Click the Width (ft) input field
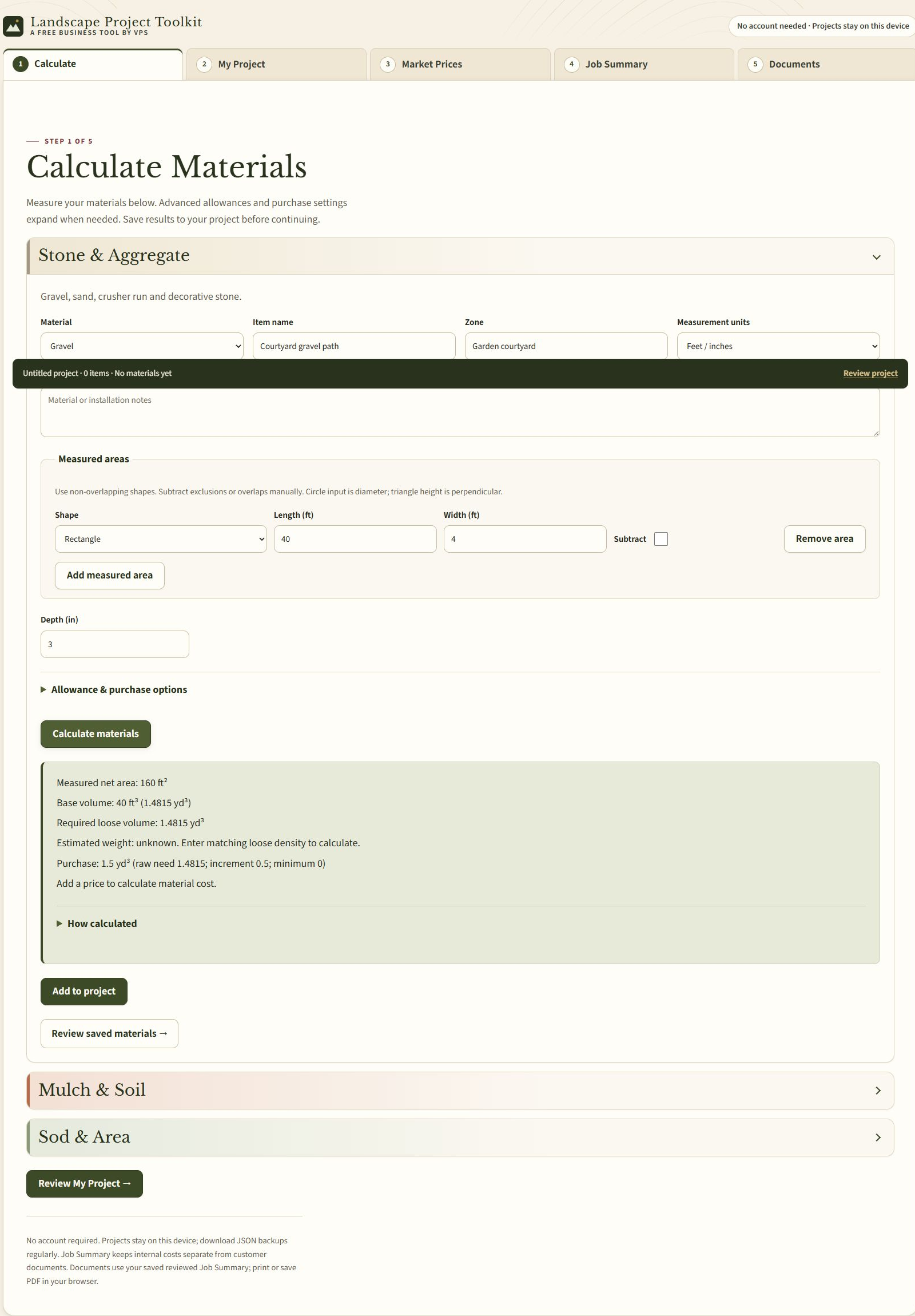Screen dimensions: 915x1316 525,539
